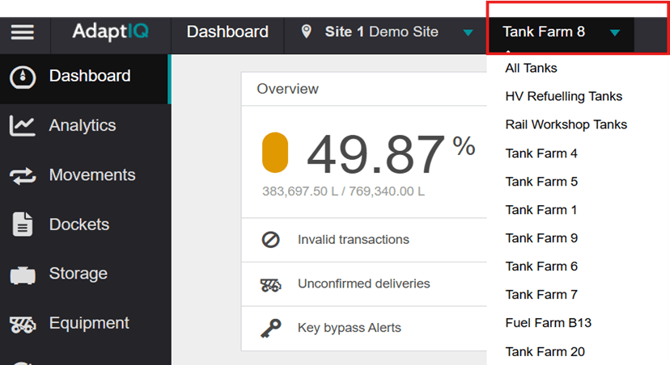Click the location pin icon beside Site 1
The height and width of the screenshot is (365, 670).
pos(306,32)
